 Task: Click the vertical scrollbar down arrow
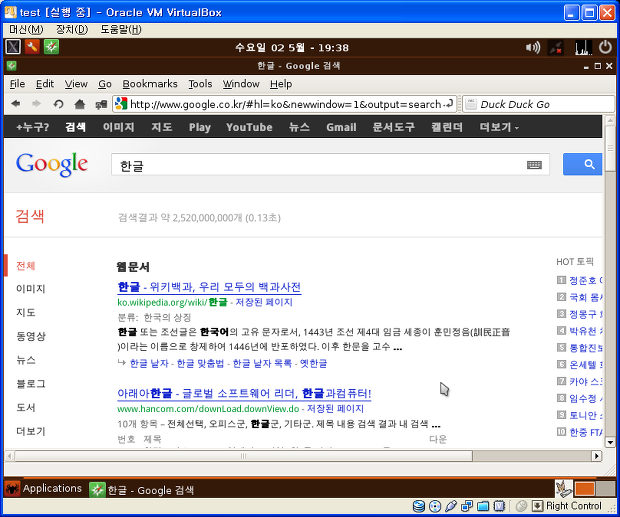pyautogui.click(x=610, y=443)
